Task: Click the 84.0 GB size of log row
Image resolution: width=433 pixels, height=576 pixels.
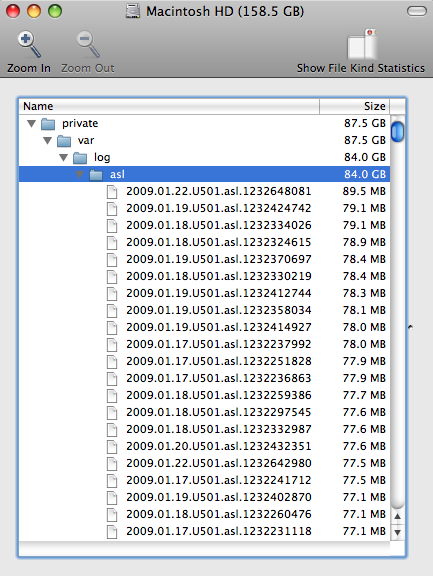Action: [365, 158]
